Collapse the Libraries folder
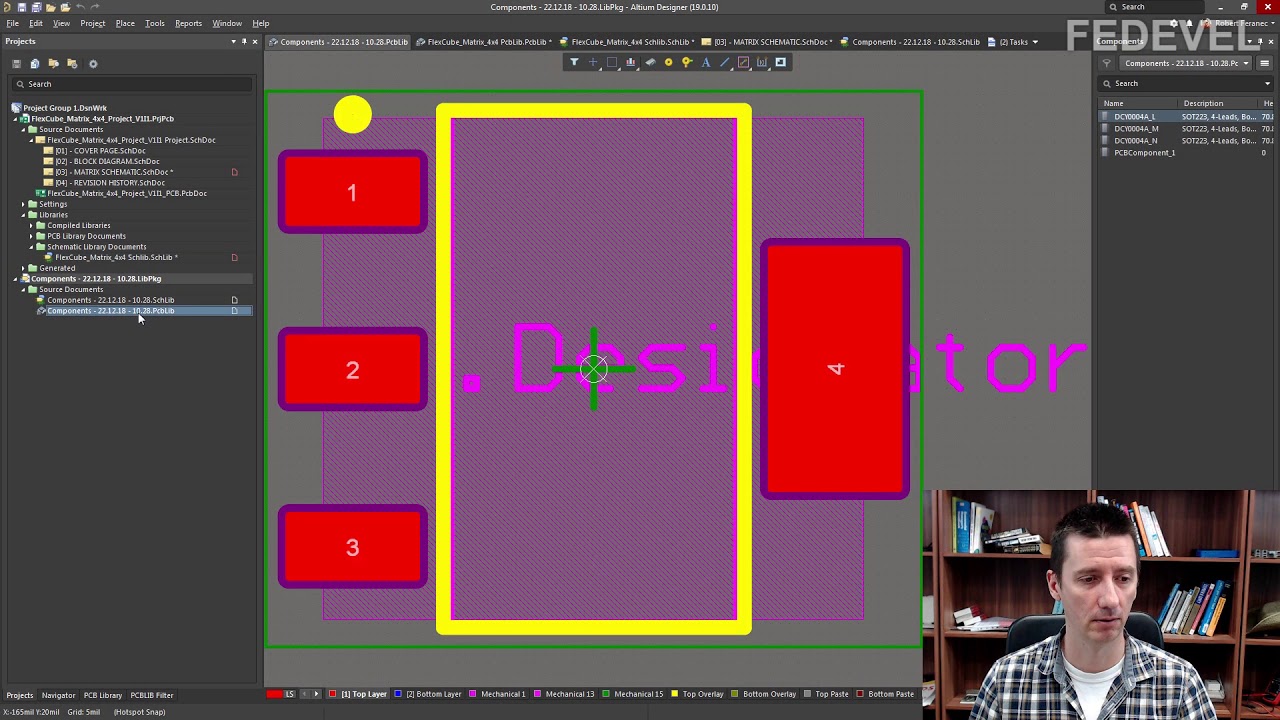 [24, 215]
